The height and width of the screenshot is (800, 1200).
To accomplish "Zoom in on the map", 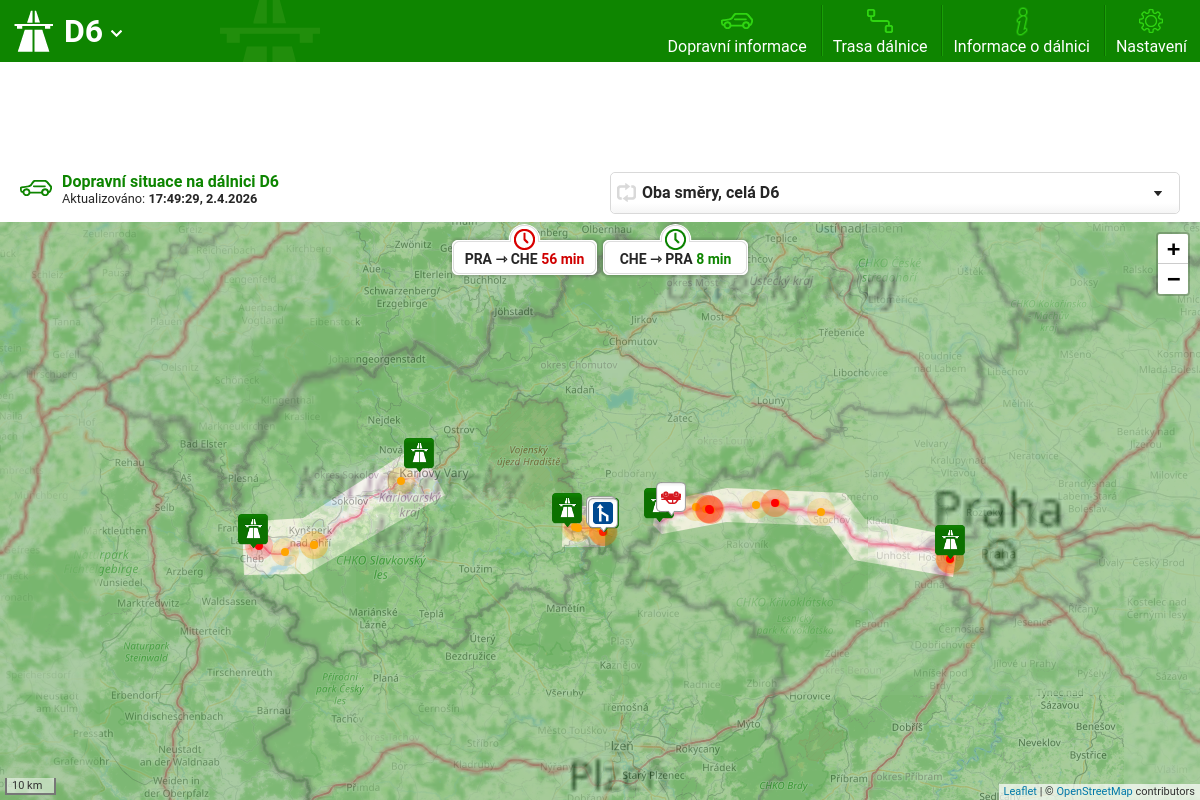I will 1173,249.
